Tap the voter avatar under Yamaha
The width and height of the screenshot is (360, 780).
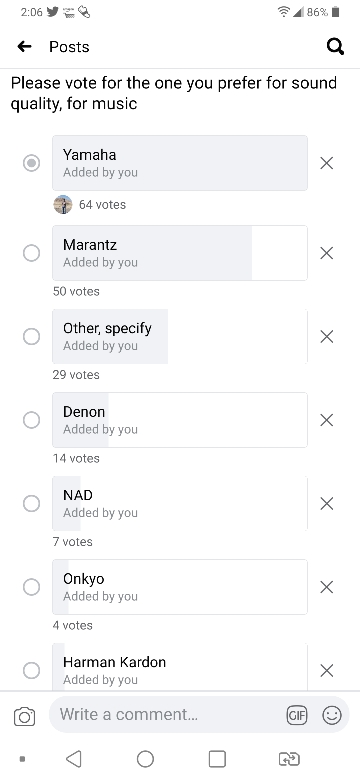[x=63, y=204]
